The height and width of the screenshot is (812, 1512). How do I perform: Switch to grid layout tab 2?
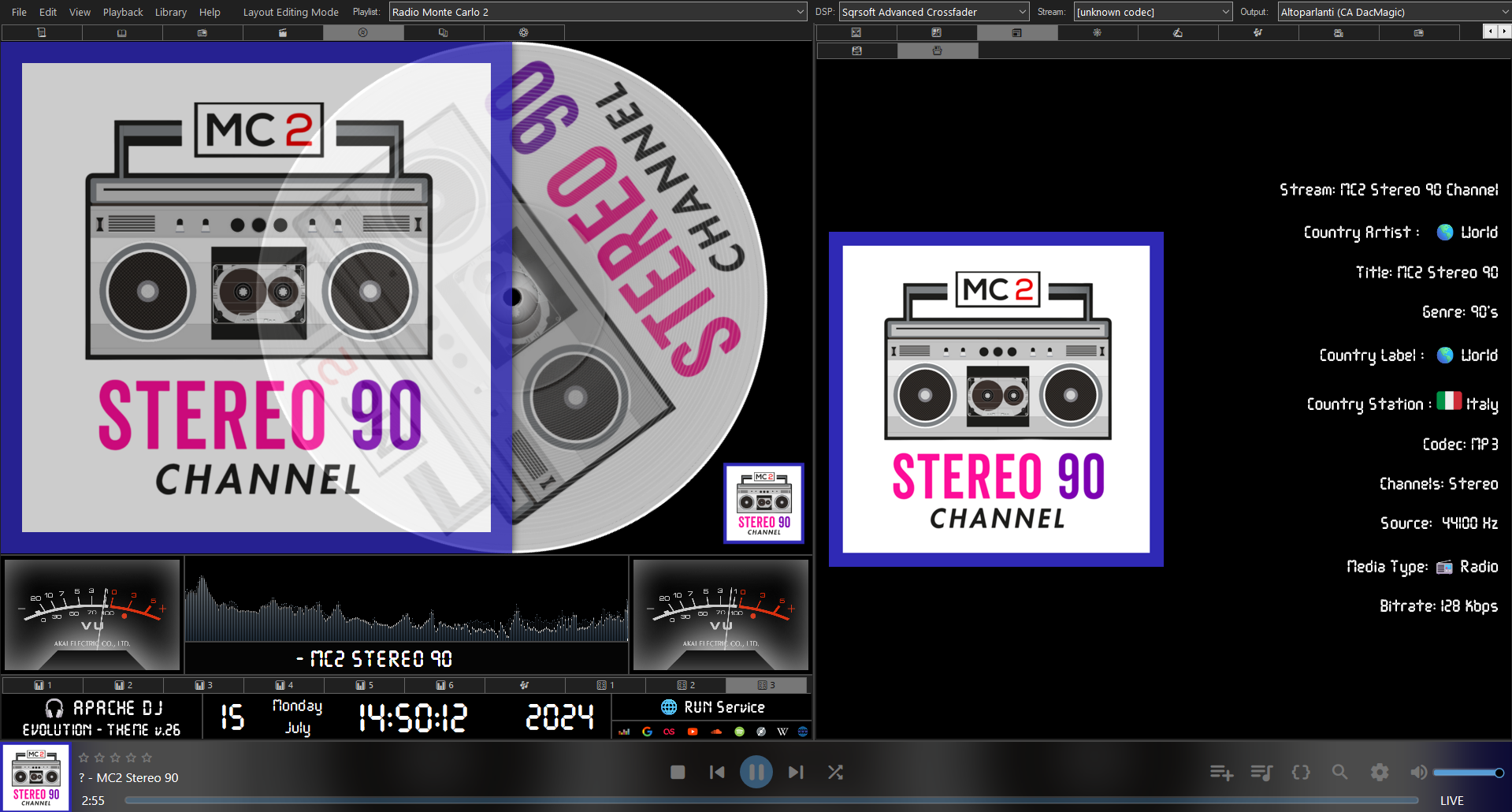pyautogui.click(x=685, y=685)
